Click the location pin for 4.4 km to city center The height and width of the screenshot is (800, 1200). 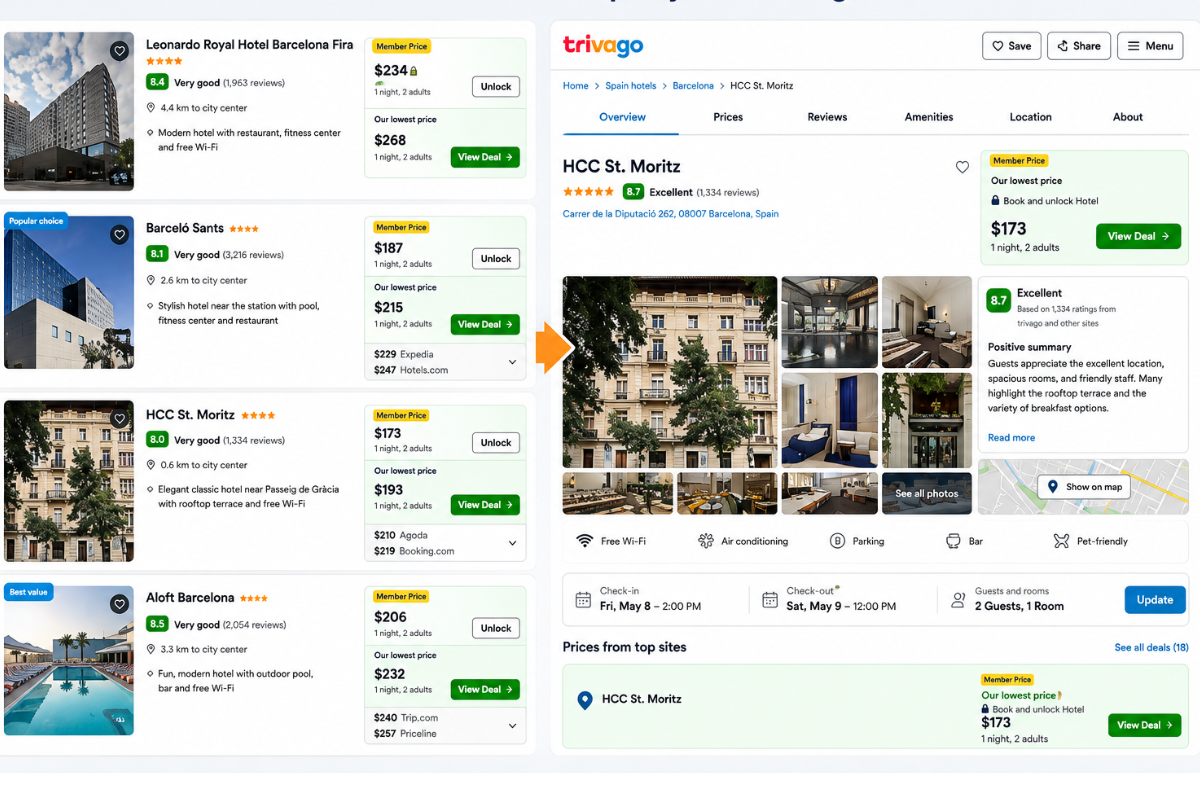(x=151, y=108)
